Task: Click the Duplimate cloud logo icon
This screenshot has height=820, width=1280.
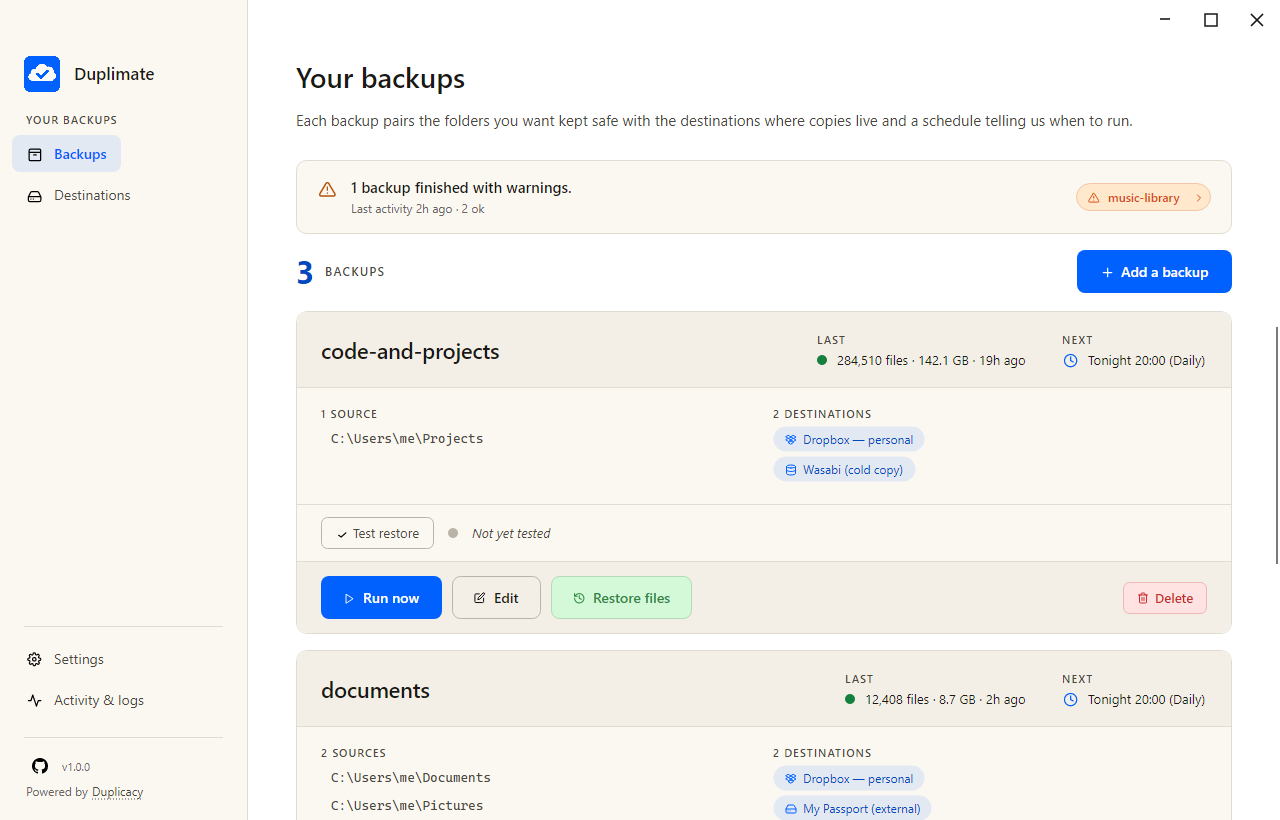Action: [42, 74]
